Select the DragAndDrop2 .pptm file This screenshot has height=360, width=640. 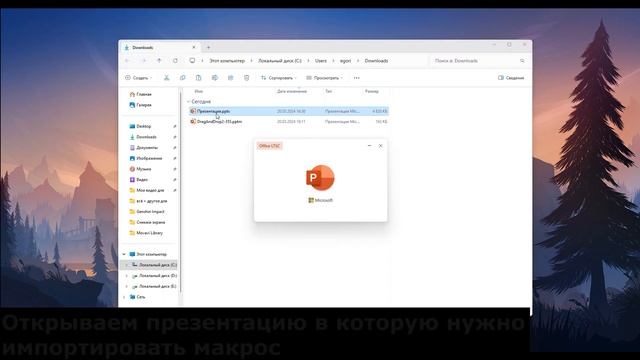pyautogui.click(x=289, y=122)
